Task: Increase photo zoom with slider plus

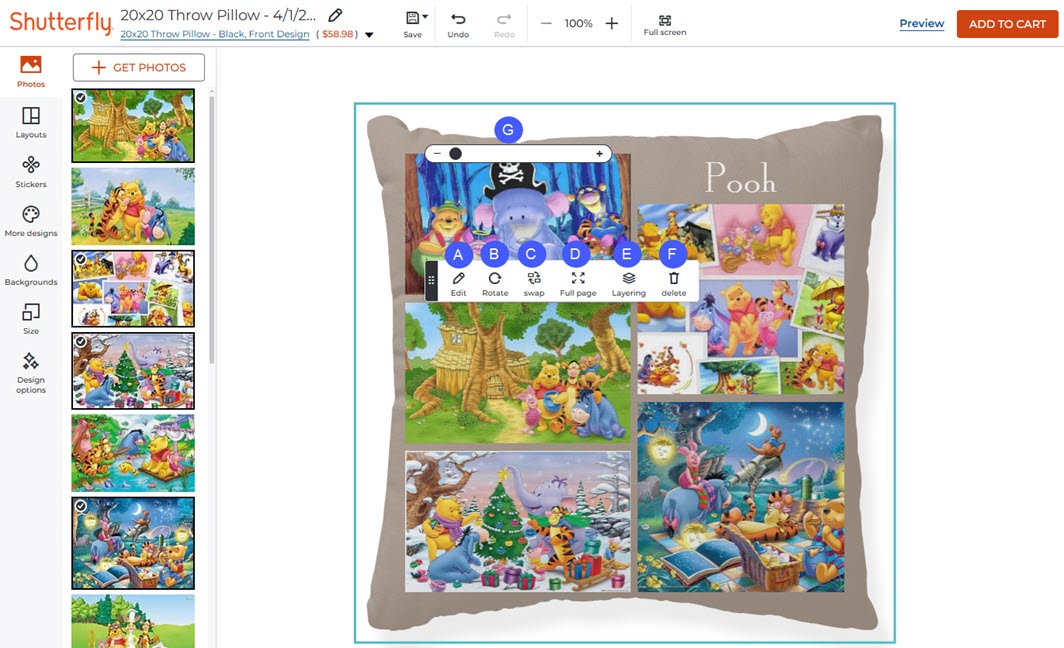Action: (x=599, y=154)
